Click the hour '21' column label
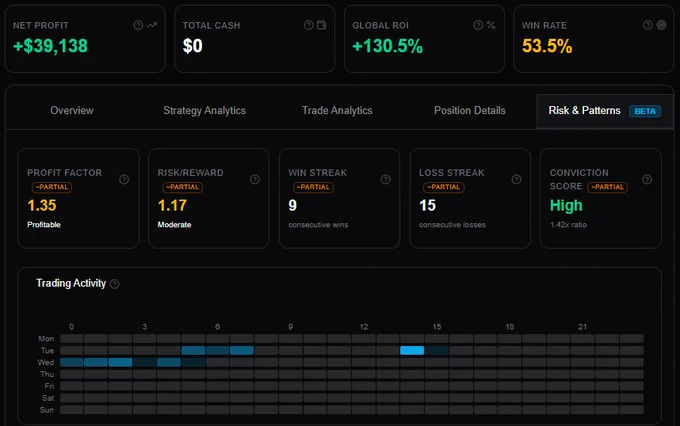 [x=582, y=327]
